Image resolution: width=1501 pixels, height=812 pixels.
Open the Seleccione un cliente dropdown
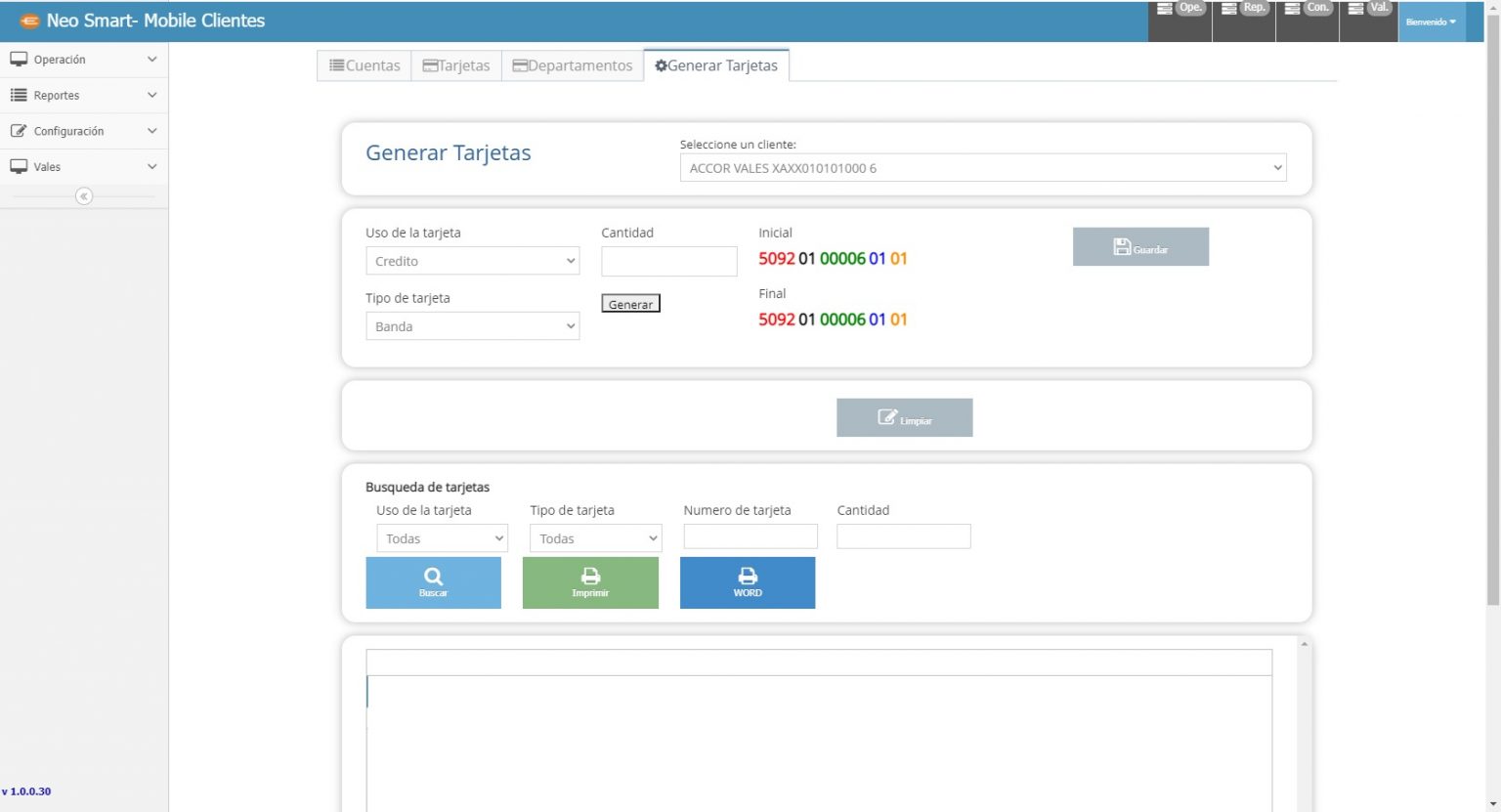(982, 167)
